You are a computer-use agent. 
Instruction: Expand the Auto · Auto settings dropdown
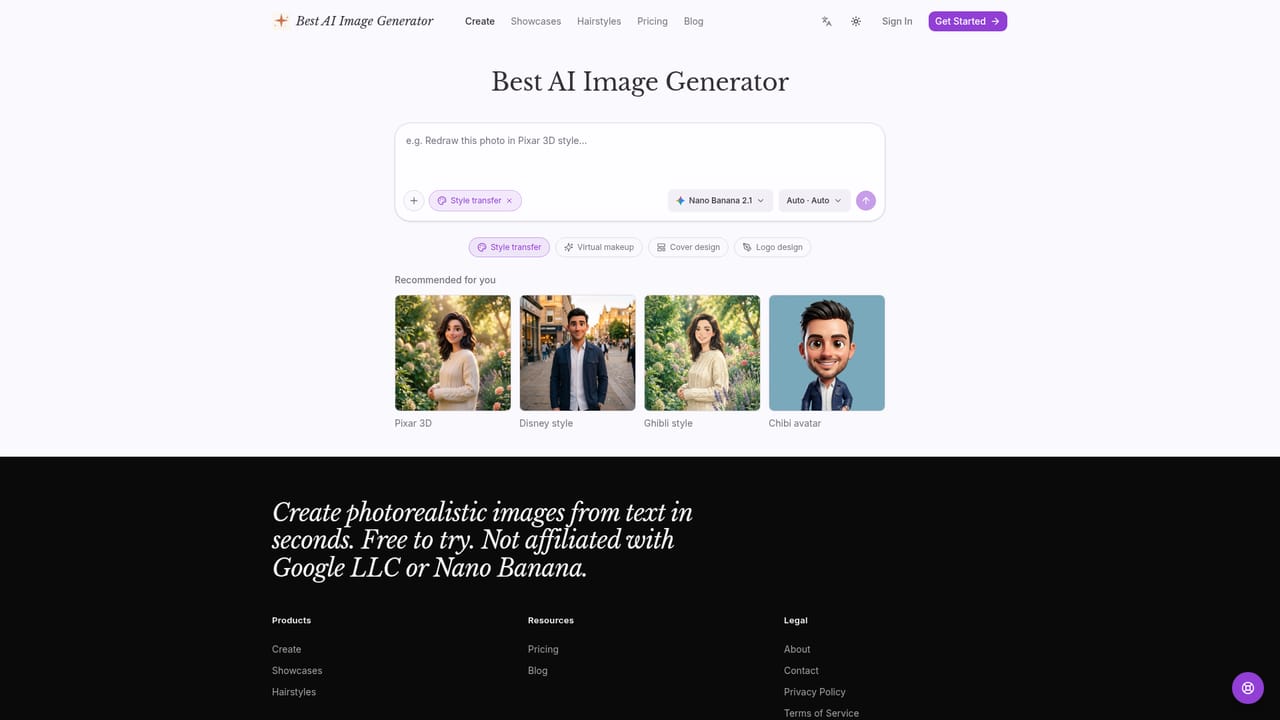[x=814, y=201]
